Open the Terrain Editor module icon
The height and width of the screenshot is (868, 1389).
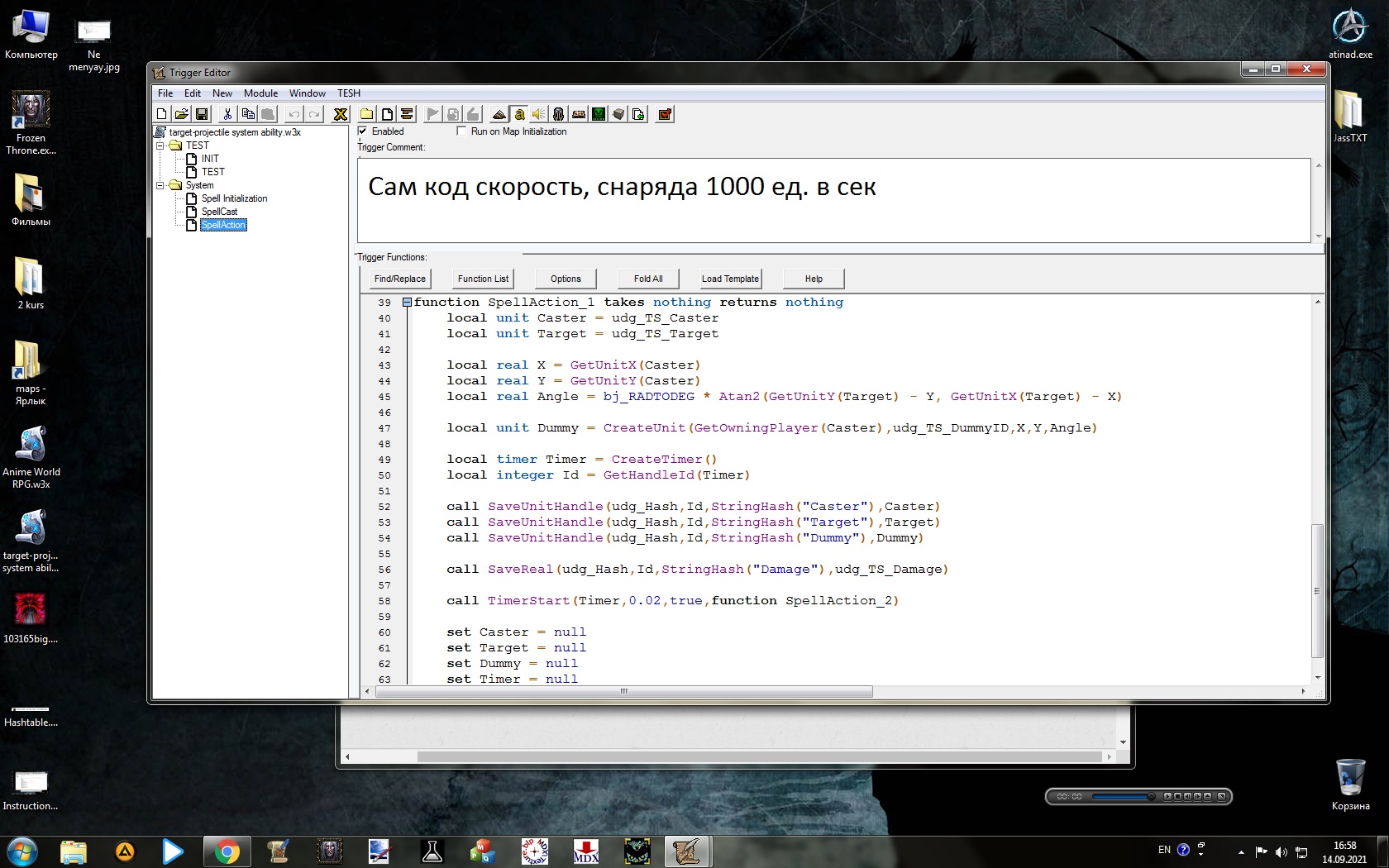499,114
